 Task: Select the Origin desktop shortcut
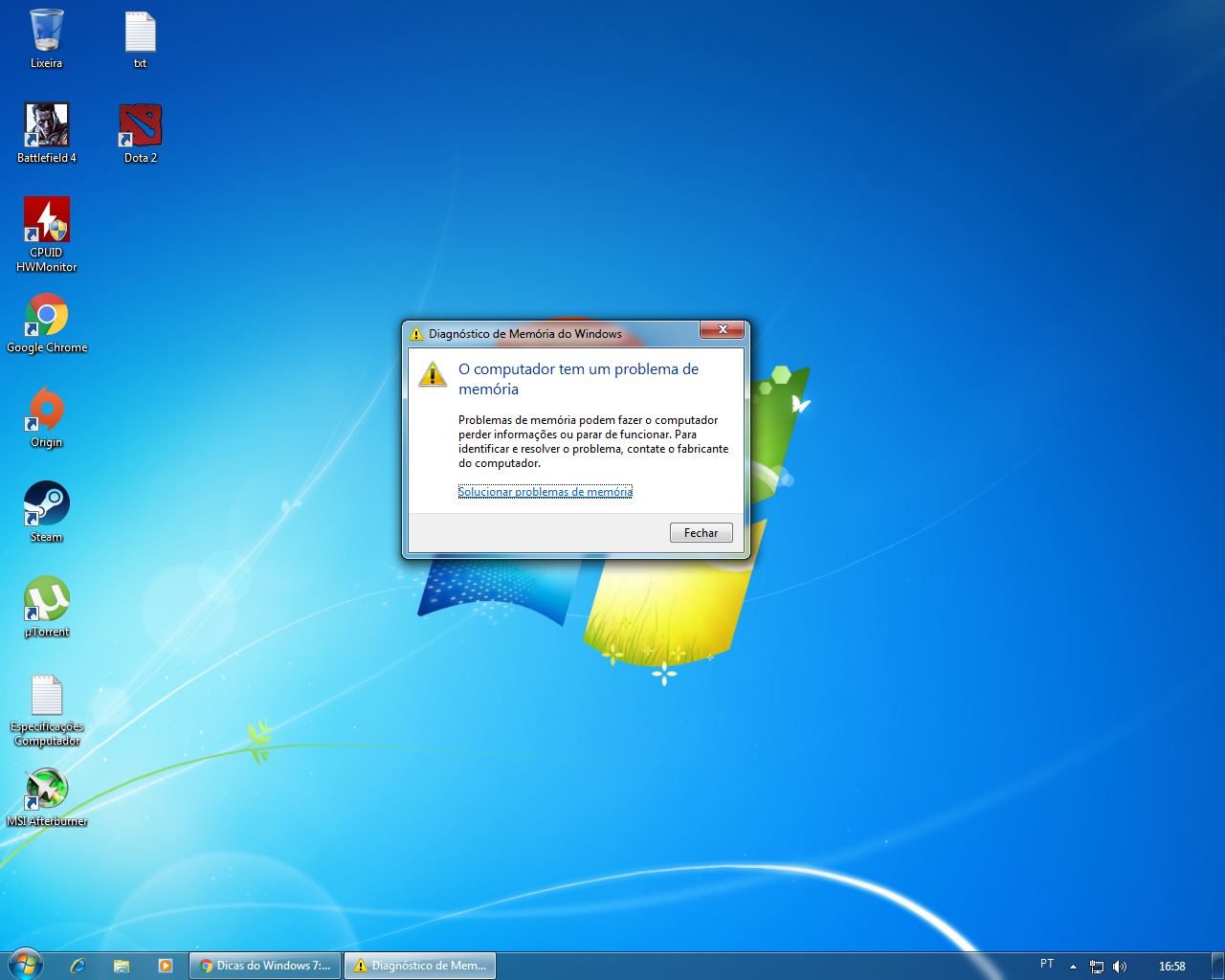(46, 418)
